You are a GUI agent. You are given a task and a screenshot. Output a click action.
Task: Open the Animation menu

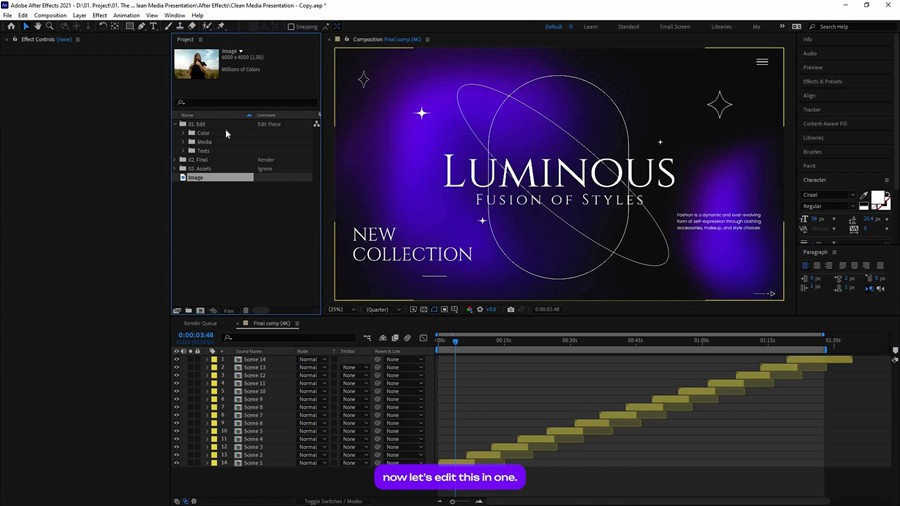(x=126, y=16)
